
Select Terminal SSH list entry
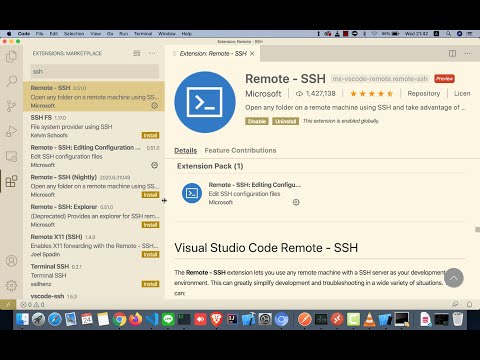point(94,275)
